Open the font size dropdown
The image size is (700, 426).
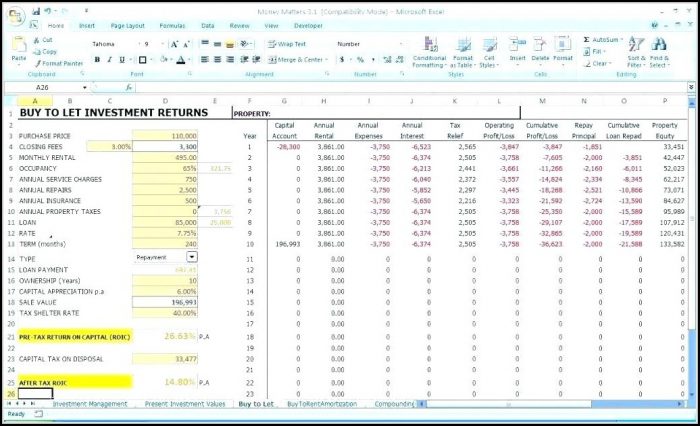162,44
